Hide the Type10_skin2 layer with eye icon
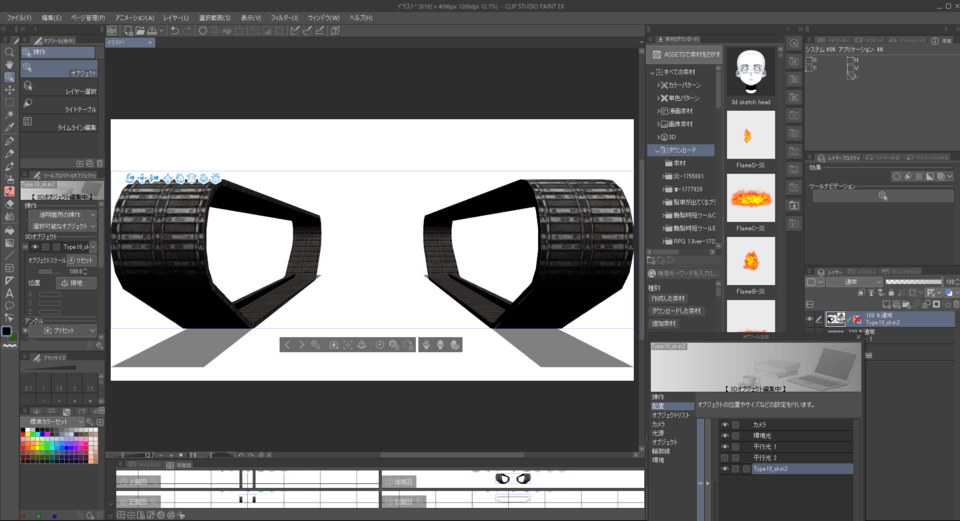Screen dimensions: 960x521 click(810, 319)
